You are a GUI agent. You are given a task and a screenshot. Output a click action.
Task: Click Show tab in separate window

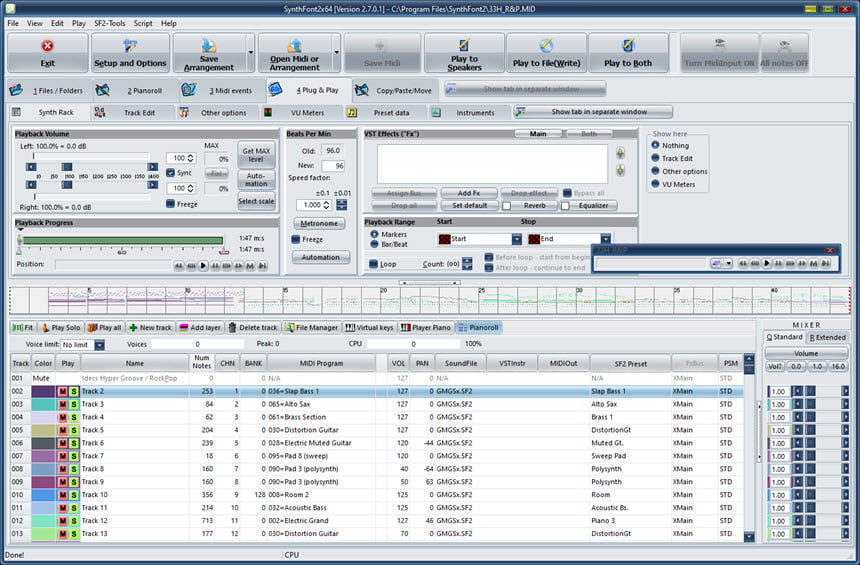click(593, 112)
